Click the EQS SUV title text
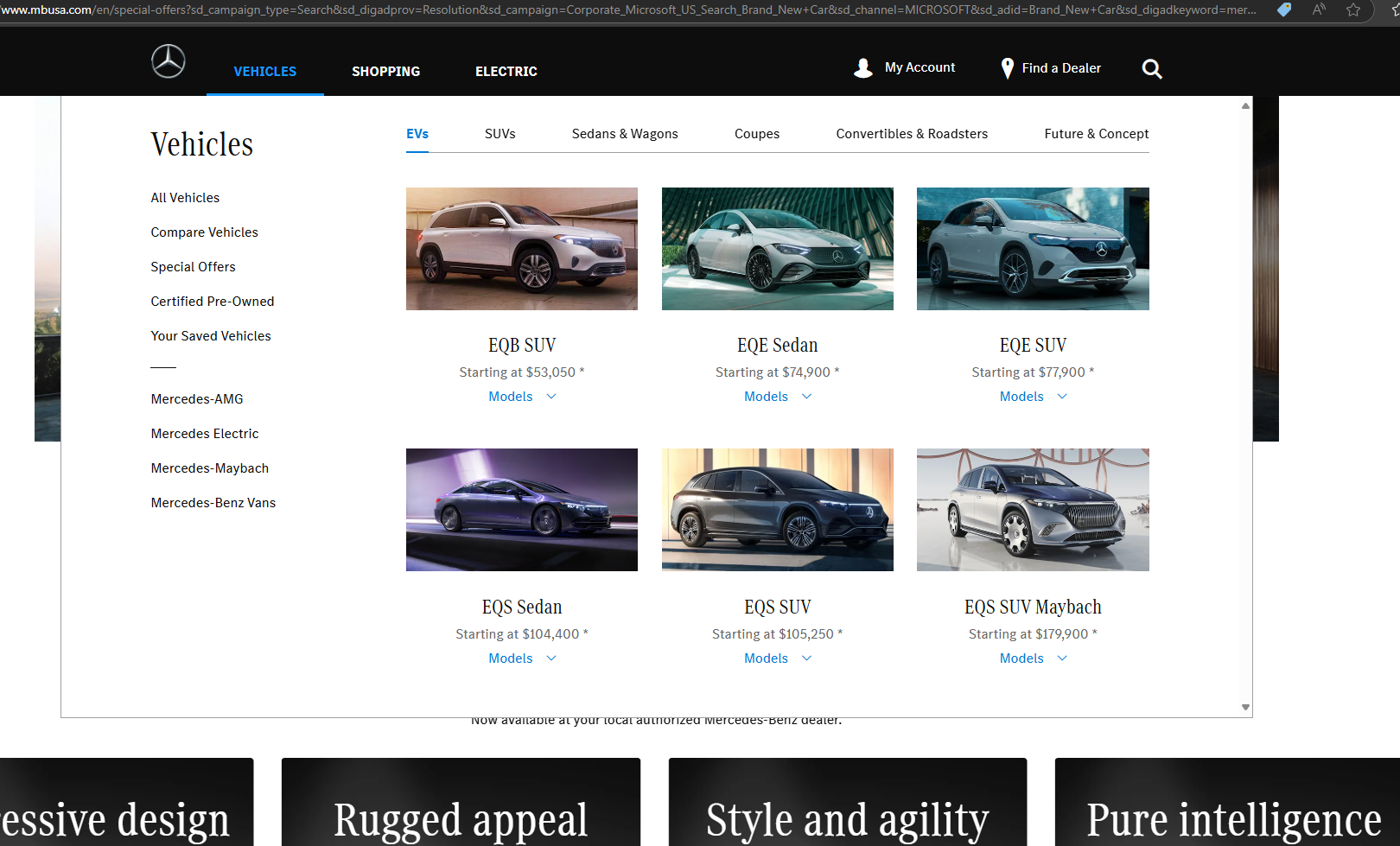1400x846 pixels. [x=778, y=607]
